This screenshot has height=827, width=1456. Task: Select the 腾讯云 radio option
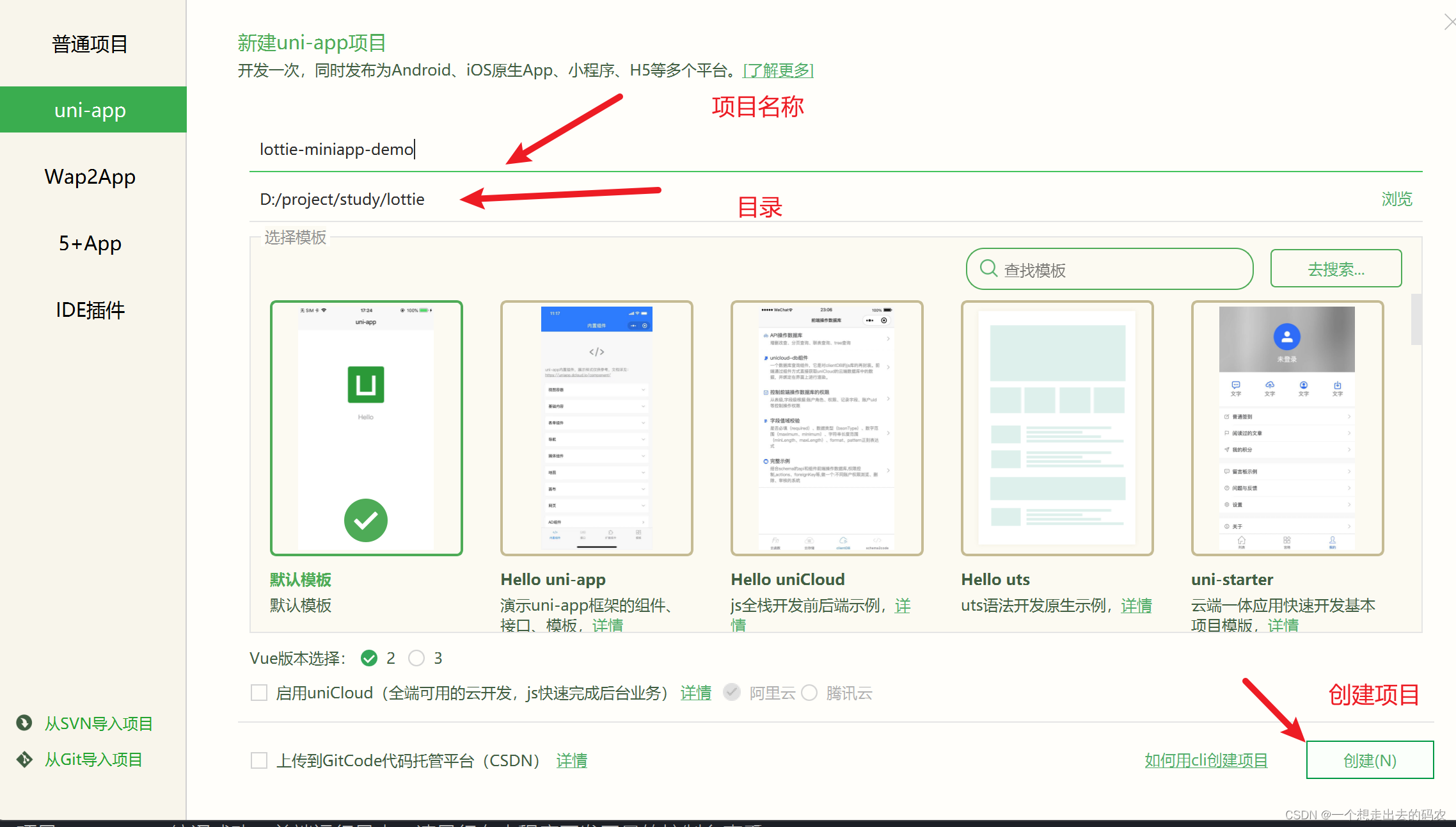pos(809,693)
